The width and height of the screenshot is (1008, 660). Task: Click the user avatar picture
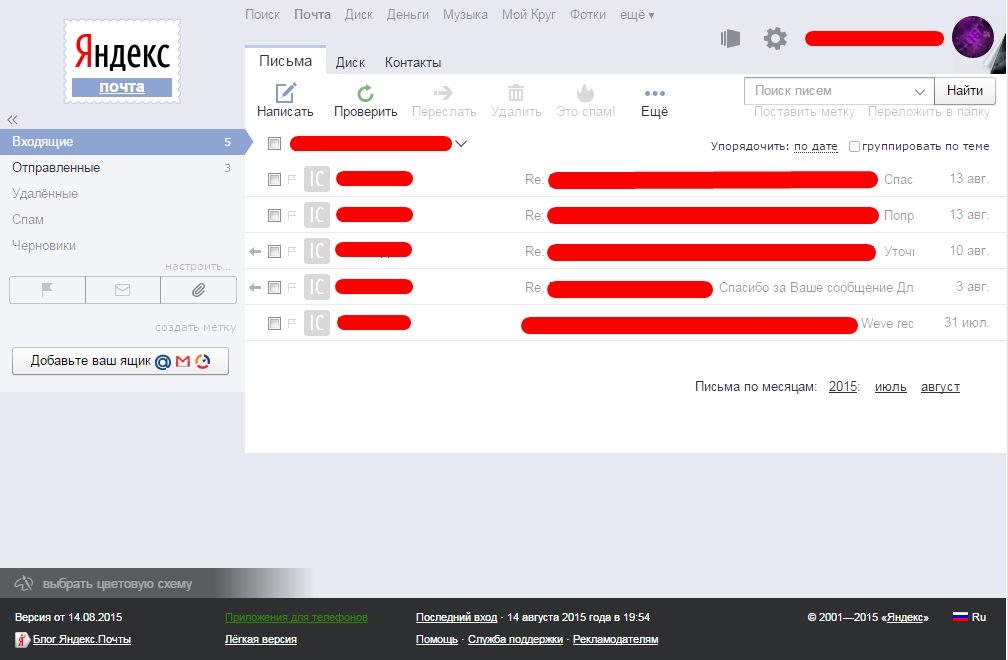(x=972, y=37)
